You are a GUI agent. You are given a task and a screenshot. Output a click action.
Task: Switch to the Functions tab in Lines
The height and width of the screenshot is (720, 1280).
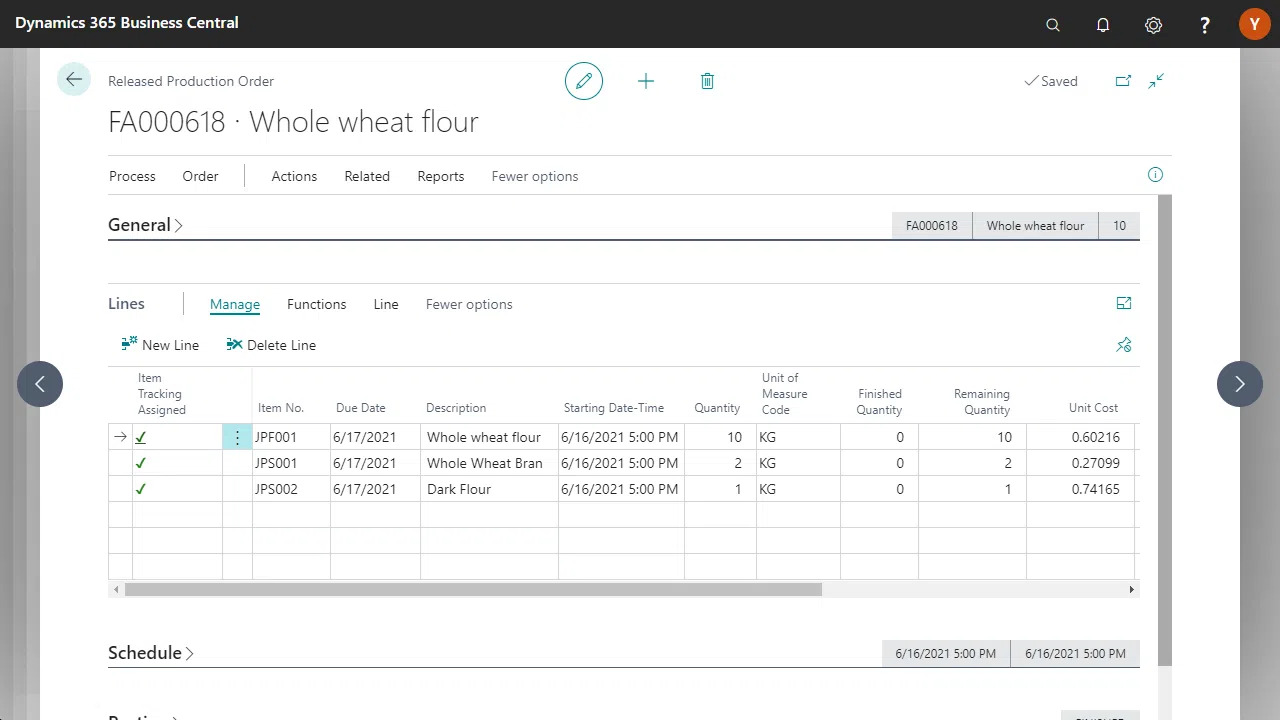point(316,304)
